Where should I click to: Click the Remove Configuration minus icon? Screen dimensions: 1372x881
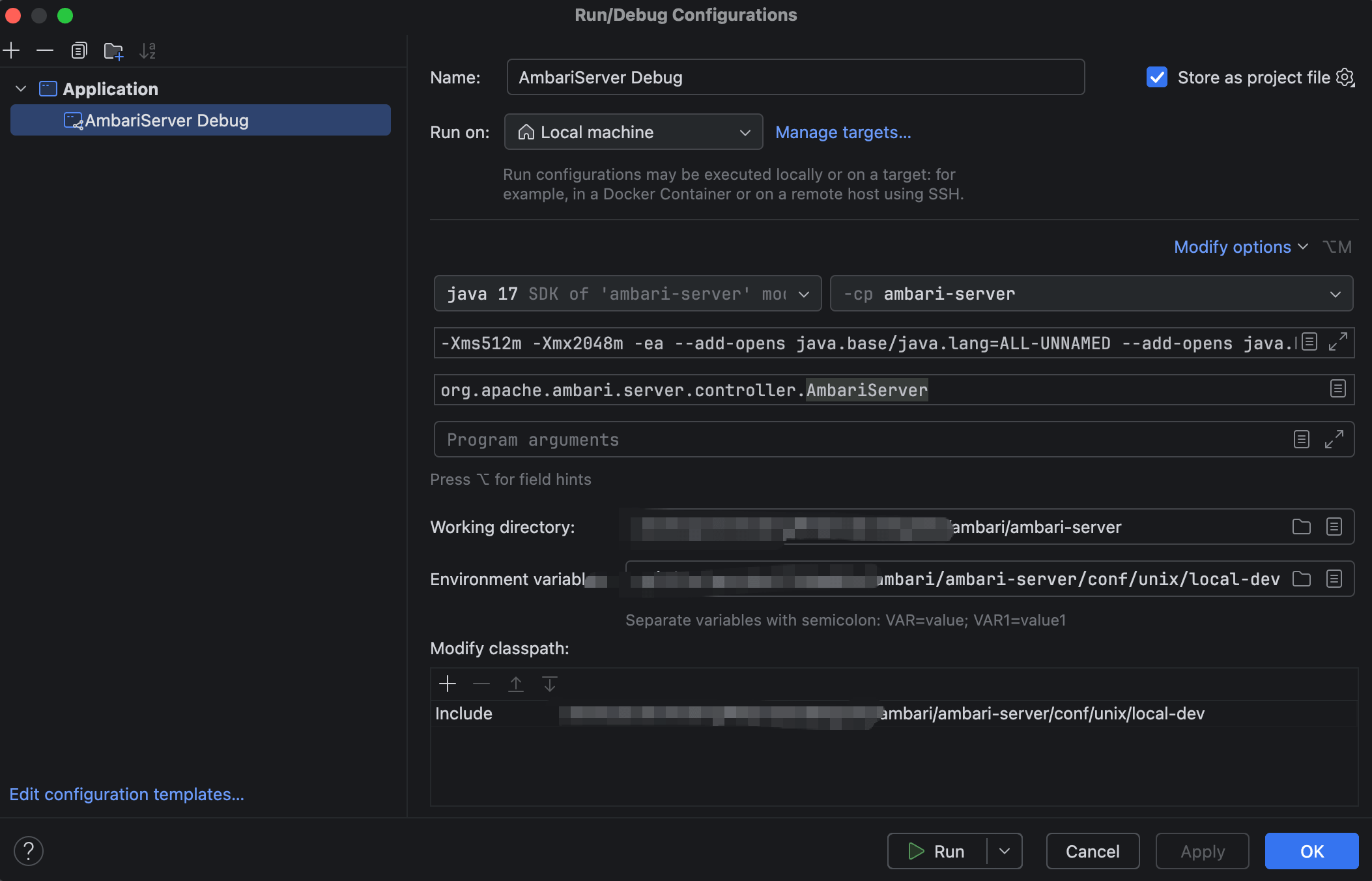(x=45, y=50)
